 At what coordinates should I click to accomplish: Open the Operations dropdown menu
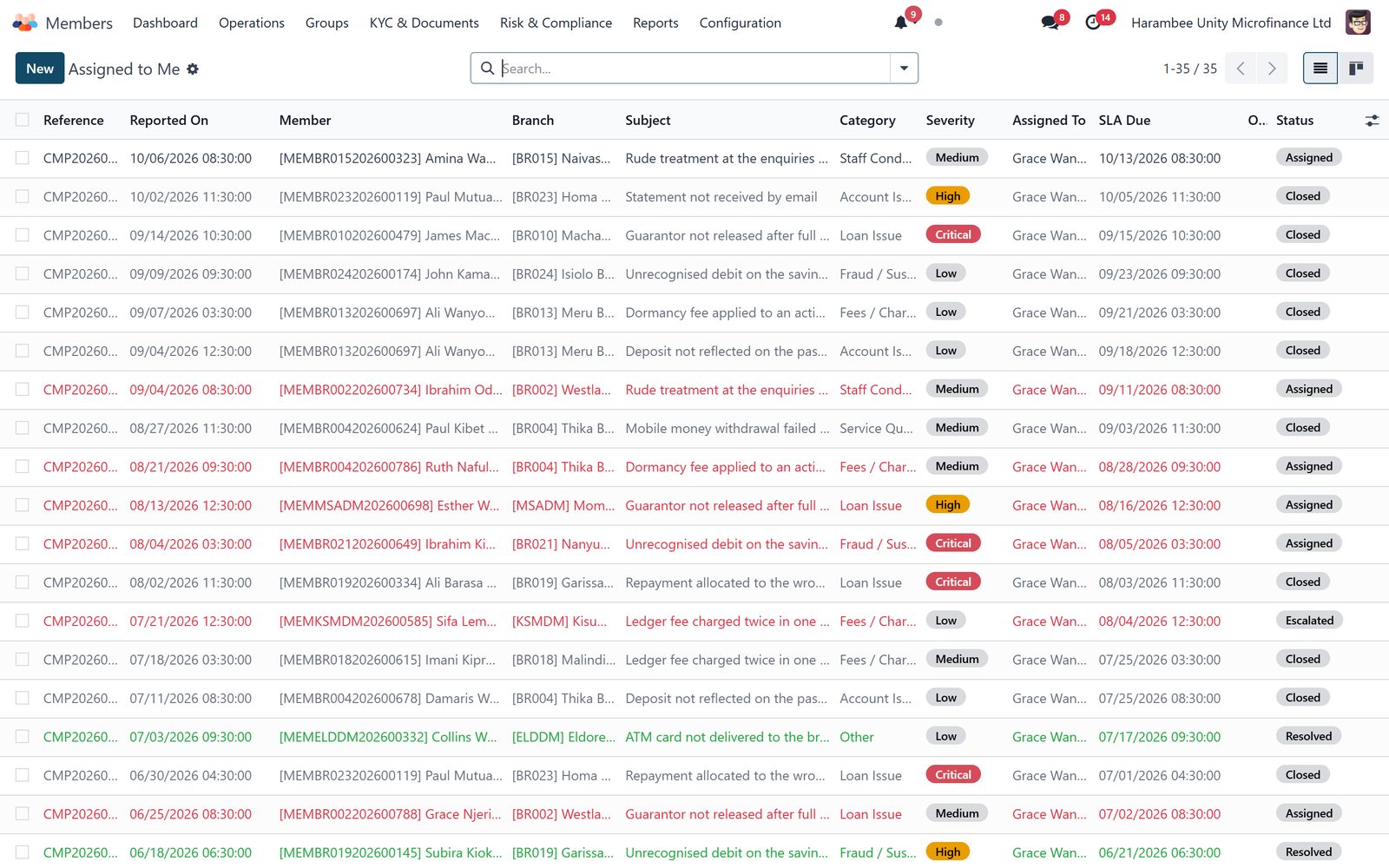252,23
